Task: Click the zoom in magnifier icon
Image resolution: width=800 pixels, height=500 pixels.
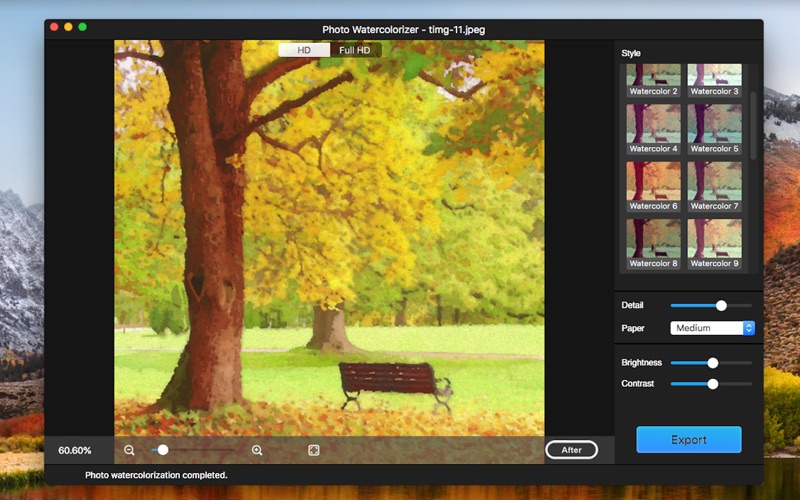Action: click(257, 450)
